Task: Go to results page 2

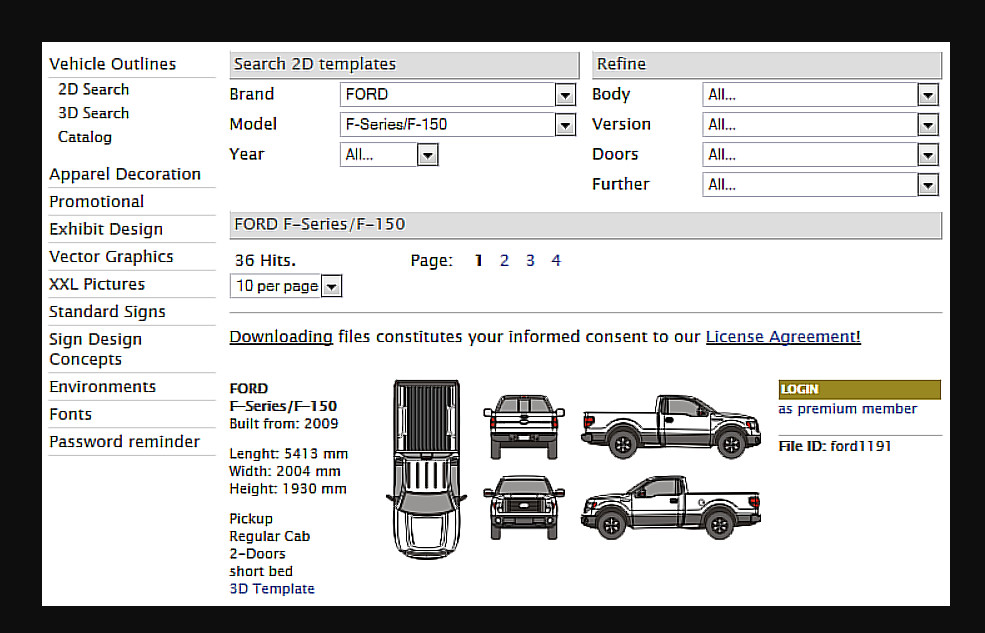Action: (x=504, y=261)
